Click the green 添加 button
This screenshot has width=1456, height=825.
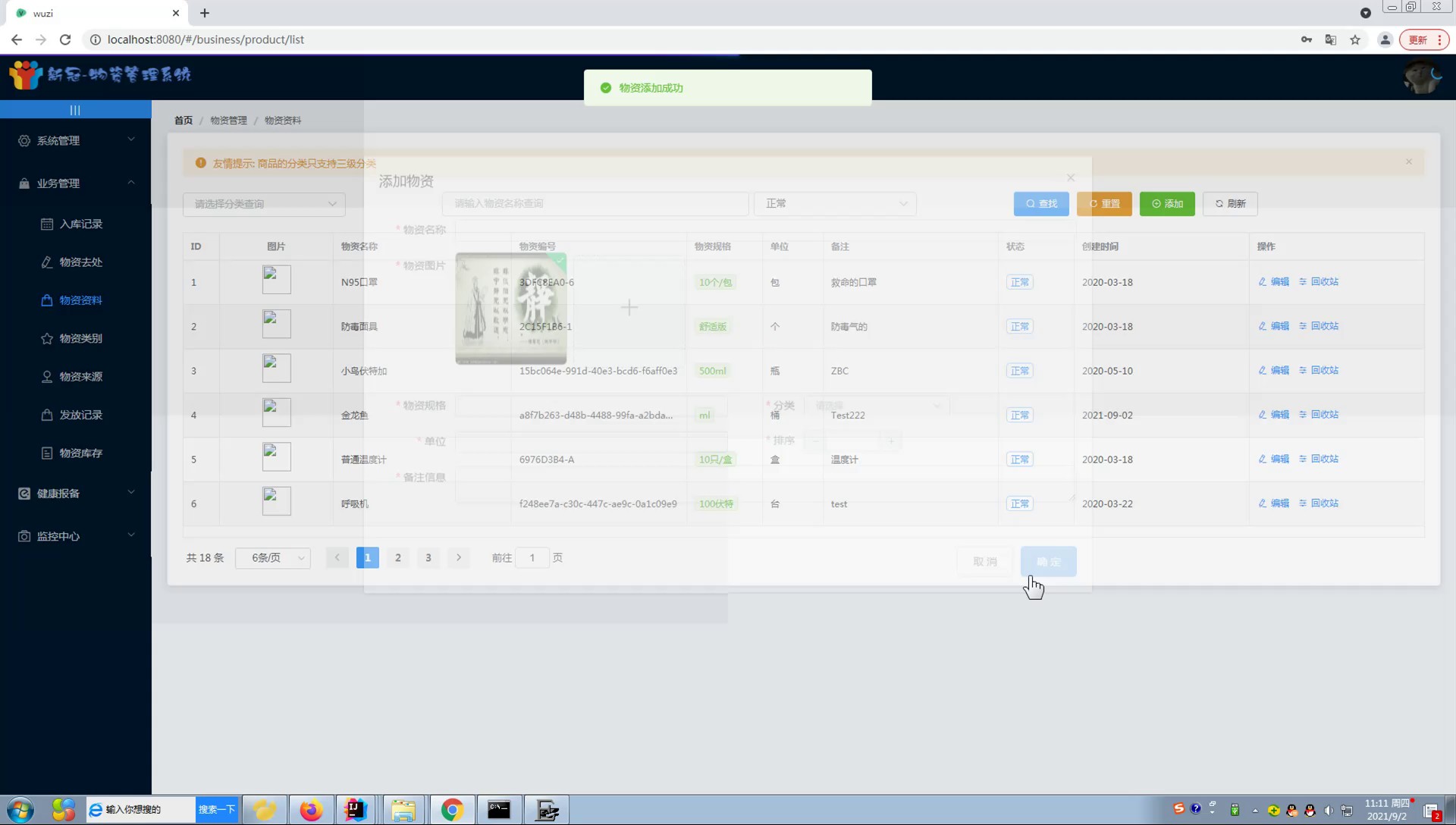[1166, 204]
